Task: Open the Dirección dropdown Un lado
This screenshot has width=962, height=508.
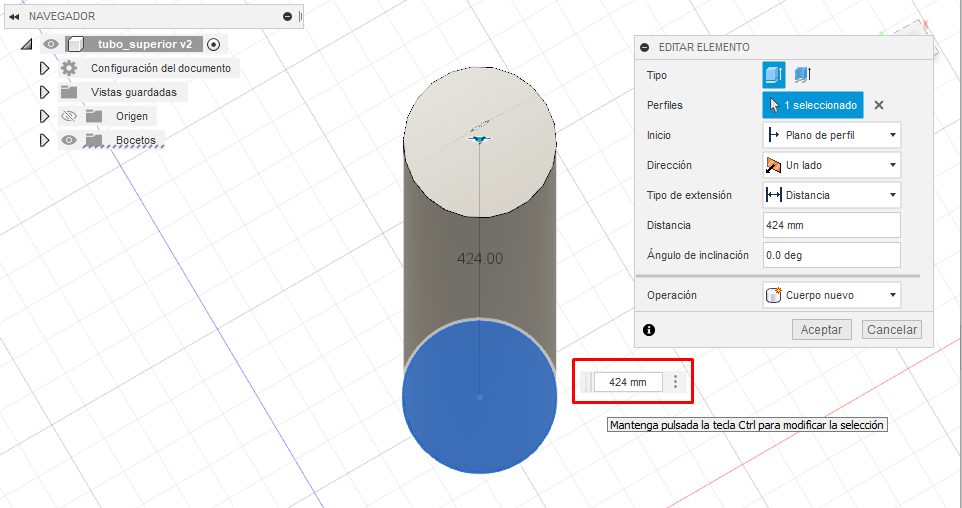Action: (x=831, y=165)
